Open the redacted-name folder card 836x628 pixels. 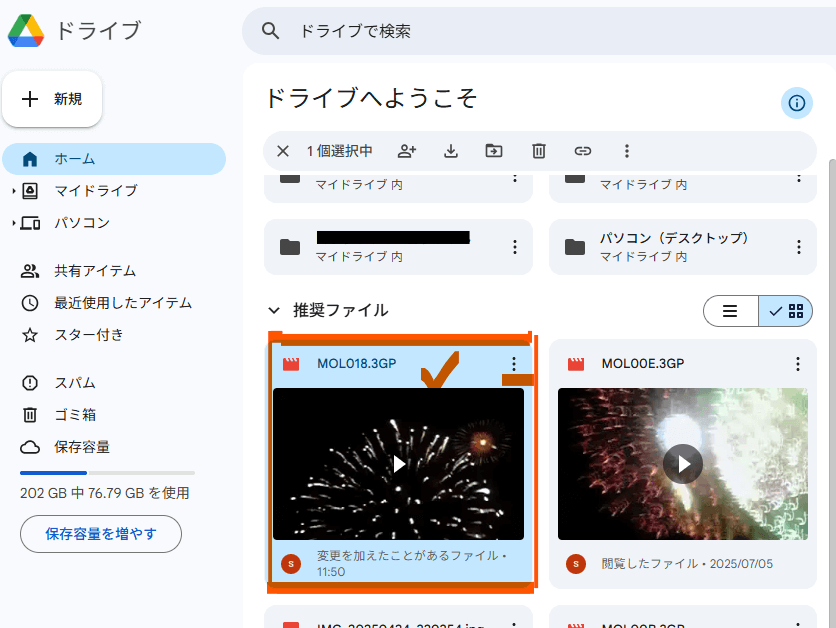[x=398, y=247]
